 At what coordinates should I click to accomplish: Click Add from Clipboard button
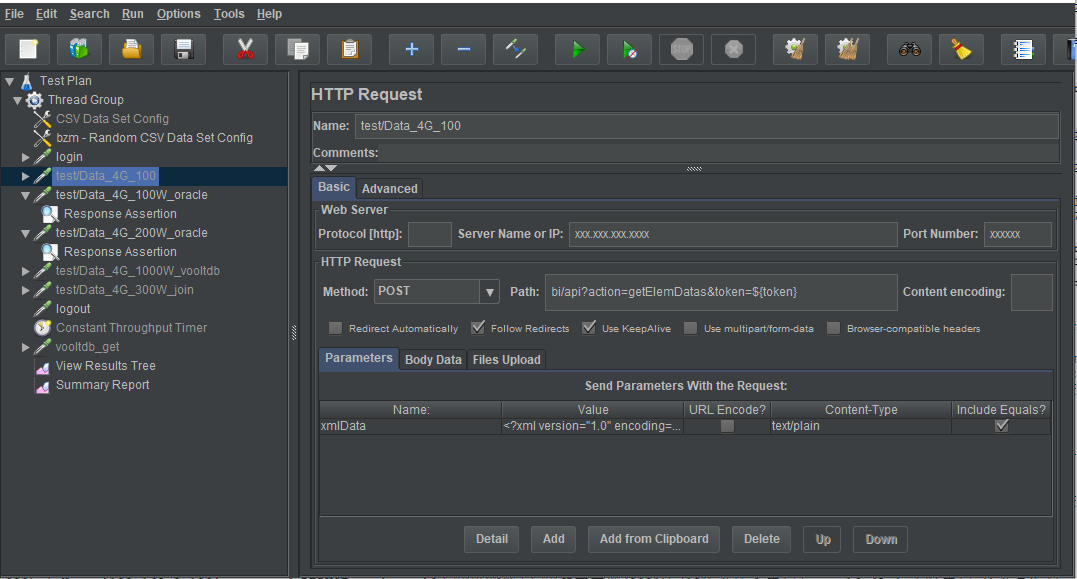pos(654,539)
